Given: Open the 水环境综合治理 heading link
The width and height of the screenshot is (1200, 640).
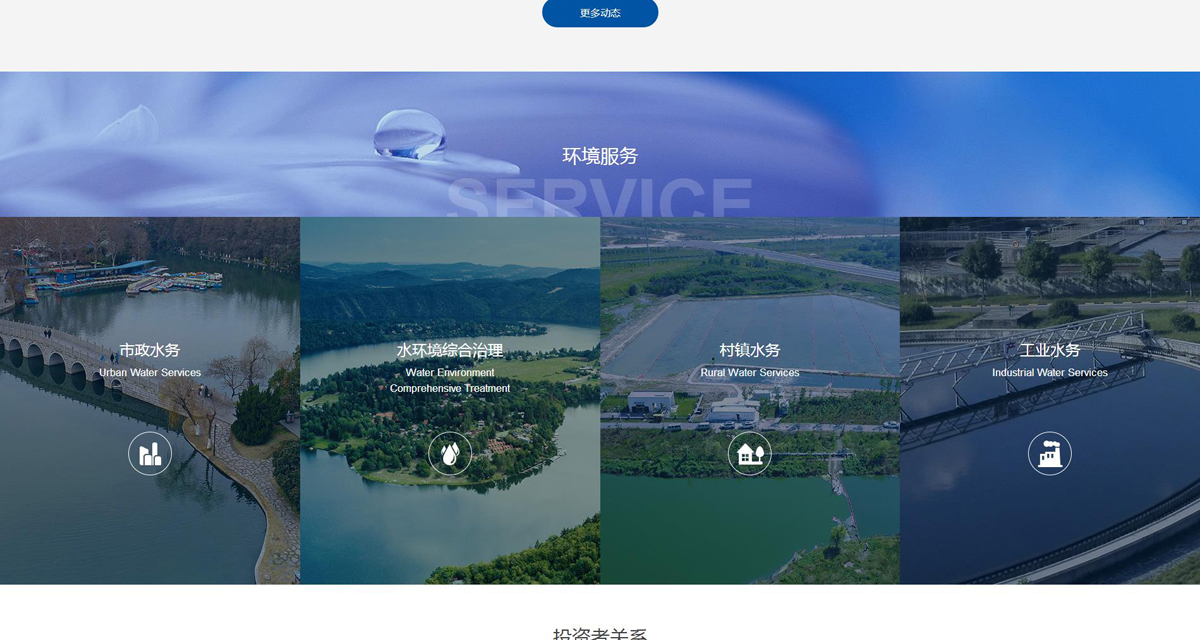Looking at the screenshot, I should click(x=450, y=350).
